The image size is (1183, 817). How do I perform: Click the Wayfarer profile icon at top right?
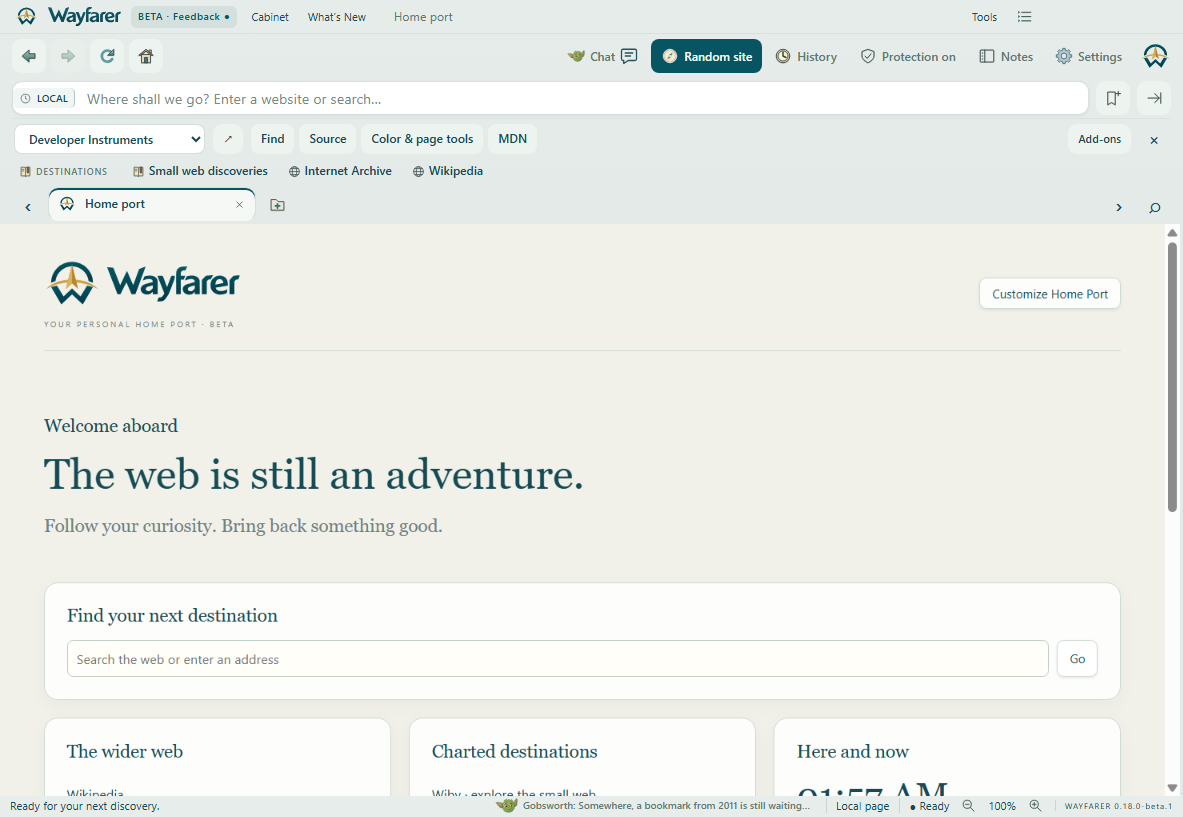pos(1155,57)
